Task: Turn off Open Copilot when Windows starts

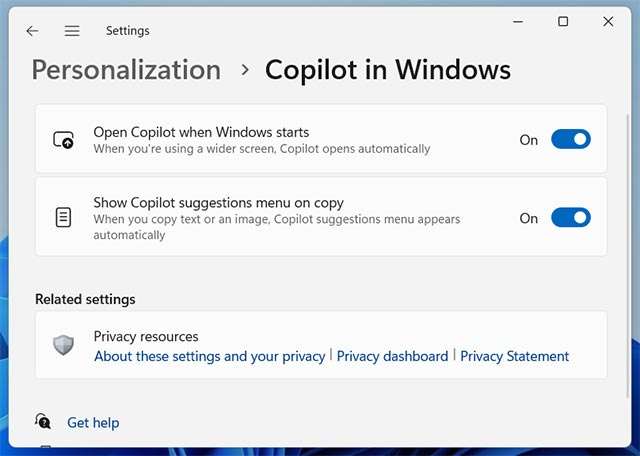Action: 571,140
